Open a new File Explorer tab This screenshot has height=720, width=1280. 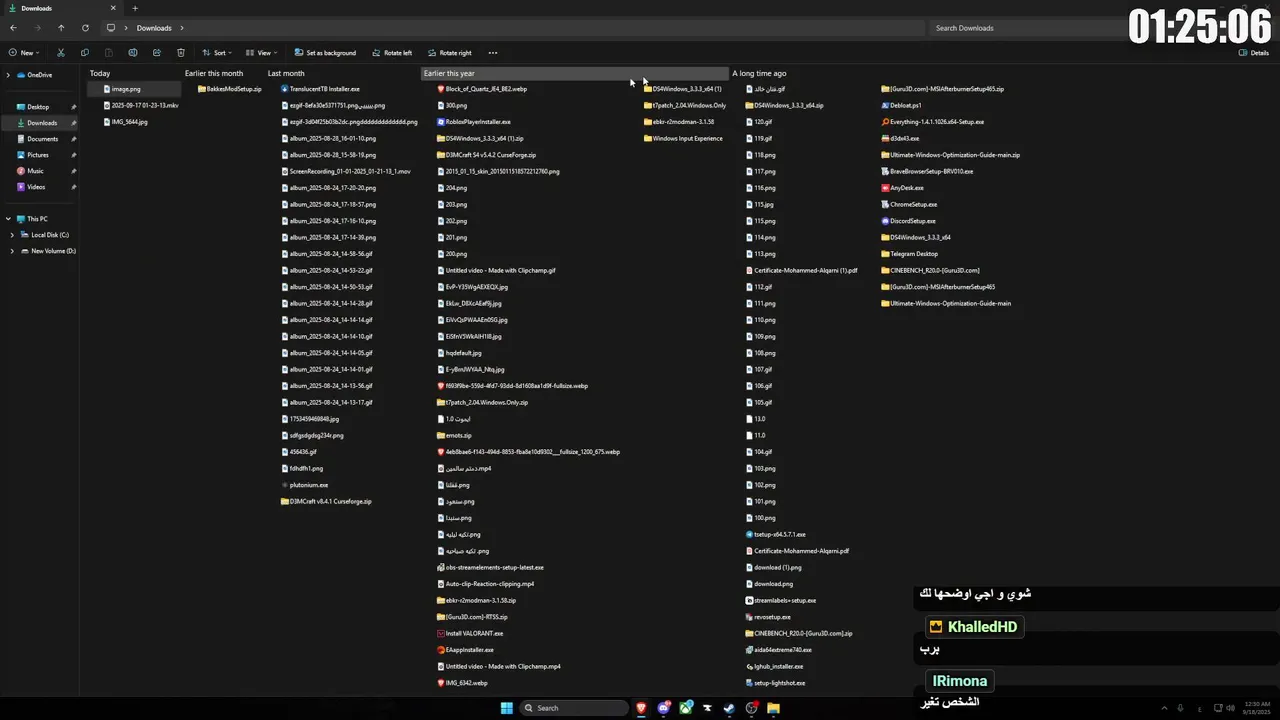(135, 8)
